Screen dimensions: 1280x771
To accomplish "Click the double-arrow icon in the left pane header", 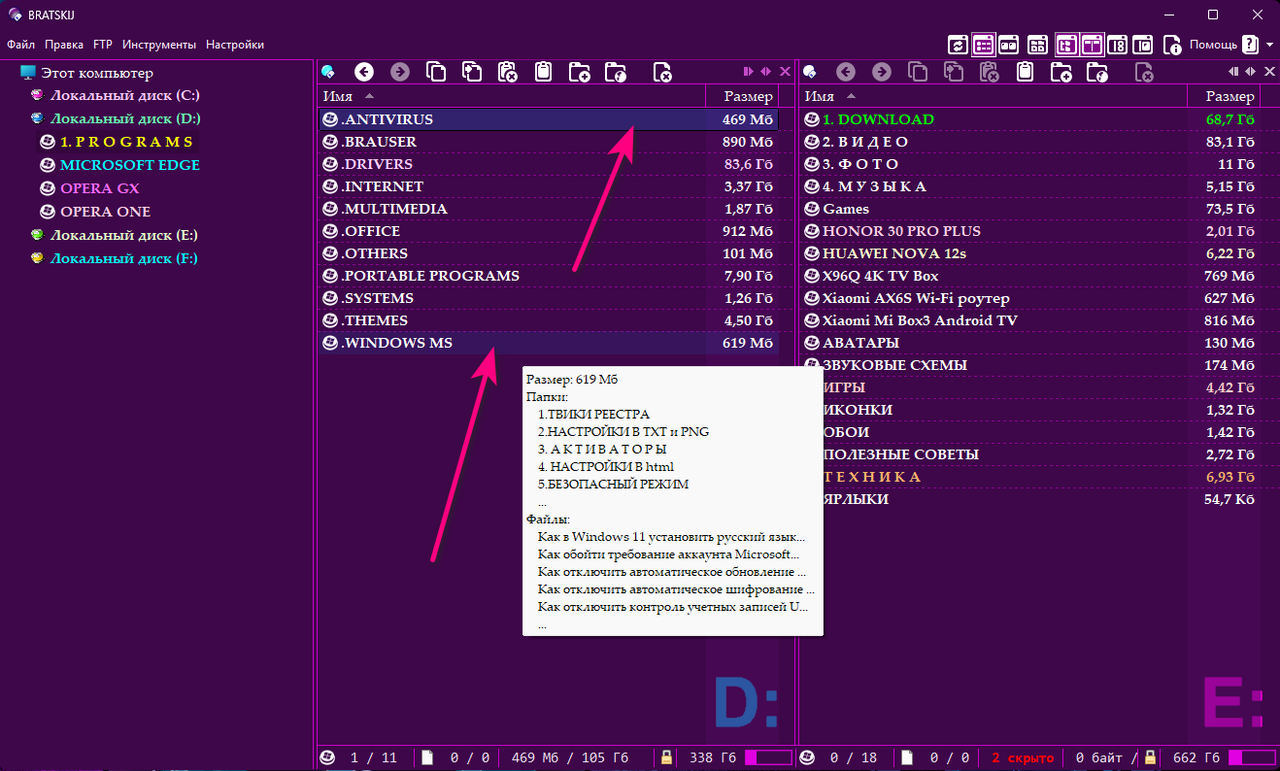I will (765, 71).
